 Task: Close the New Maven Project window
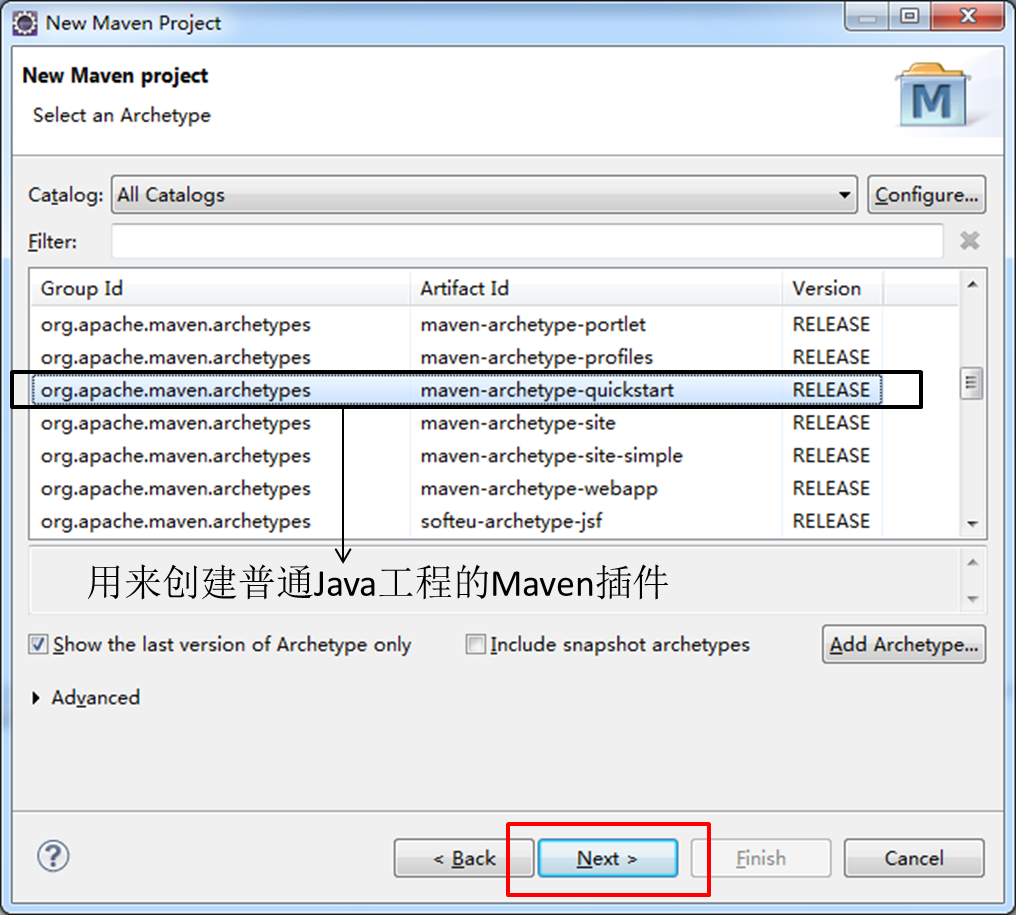click(967, 16)
